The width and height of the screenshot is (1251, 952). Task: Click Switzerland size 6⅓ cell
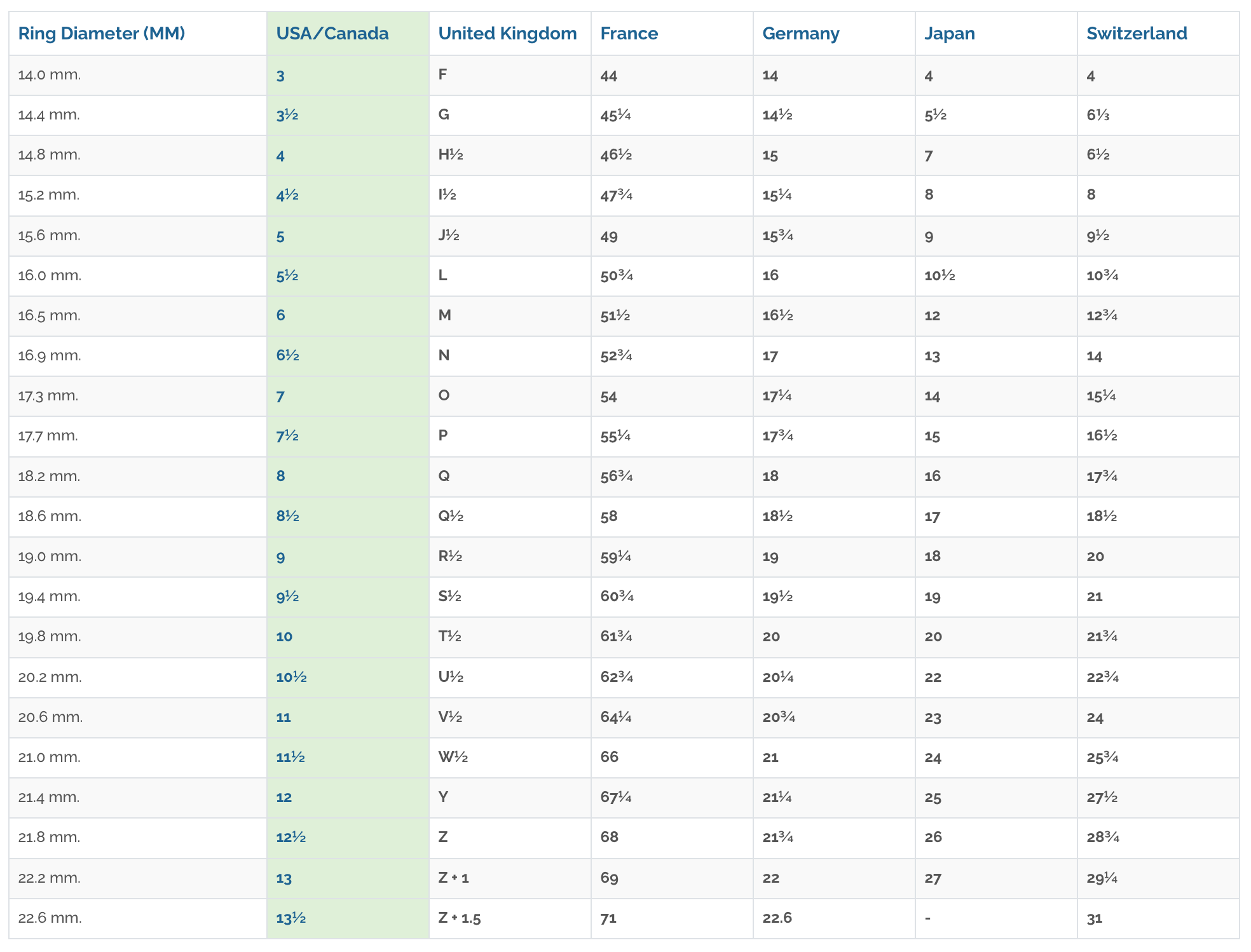(1158, 115)
